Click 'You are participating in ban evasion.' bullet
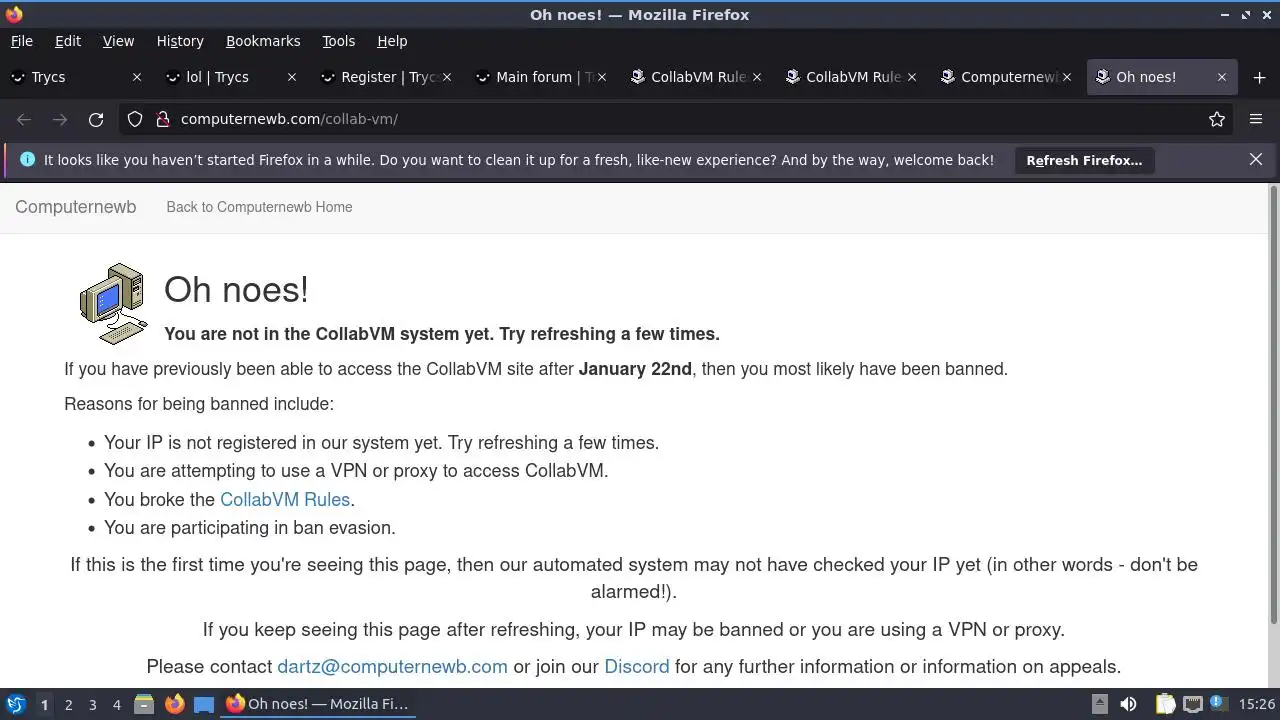Image resolution: width=1280 pixels, height=720 pixels. [250, 527]
